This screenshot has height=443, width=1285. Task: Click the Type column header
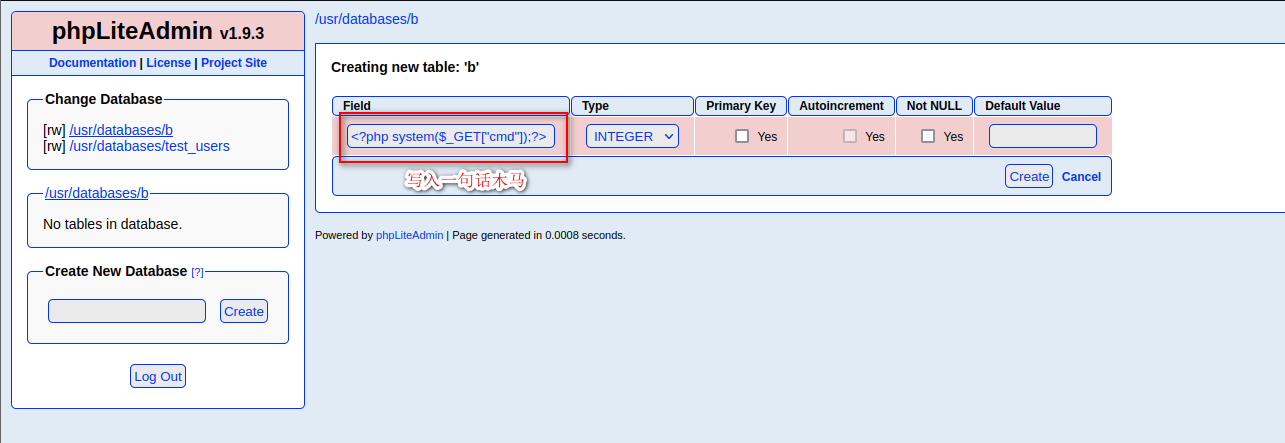(x=633, y=105)
